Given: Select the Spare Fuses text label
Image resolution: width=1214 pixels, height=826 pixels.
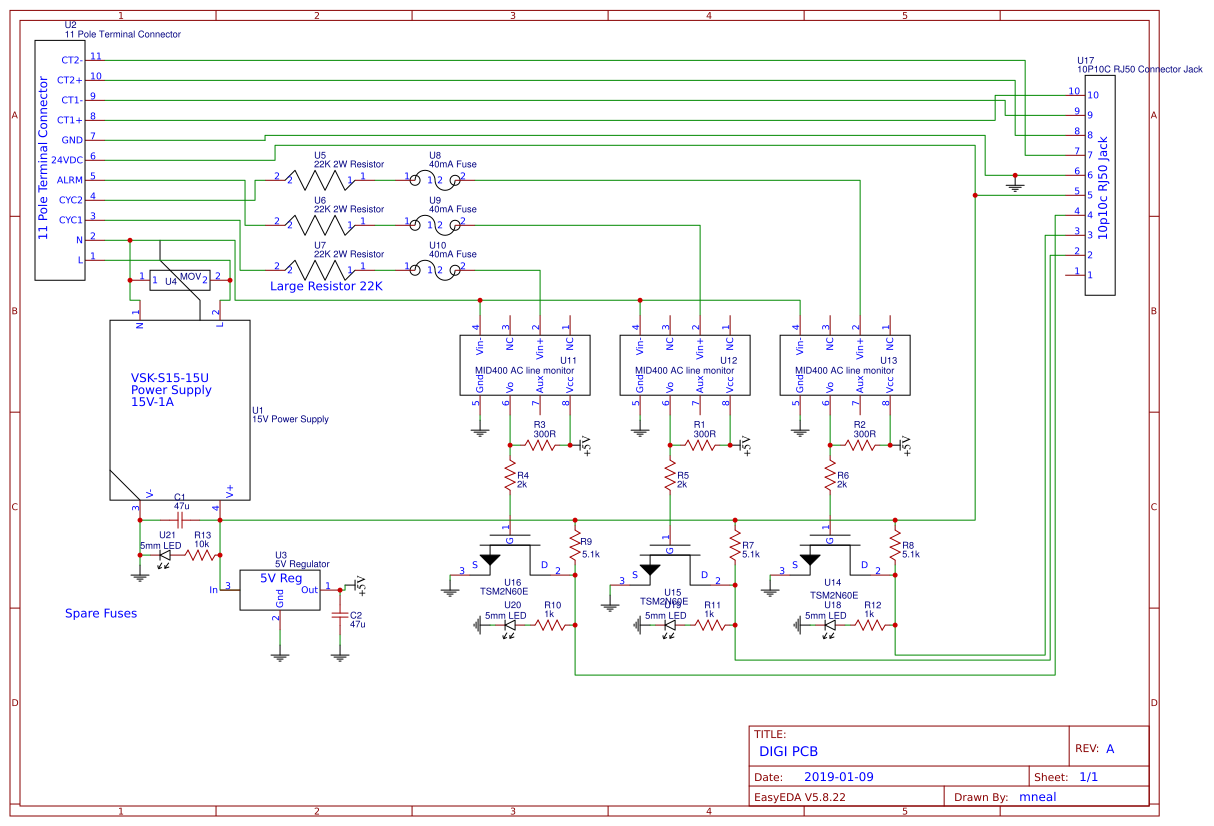Looking at the screenshot, I should (101, 613).
